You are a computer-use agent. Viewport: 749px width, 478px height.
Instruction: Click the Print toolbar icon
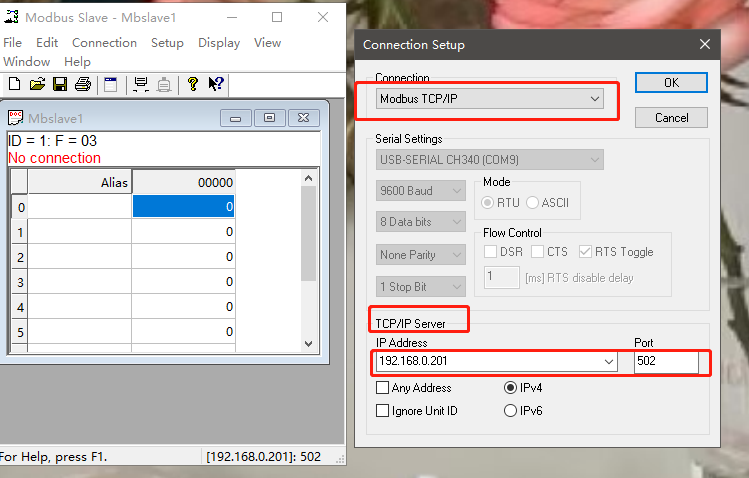(x=83, y=84)
